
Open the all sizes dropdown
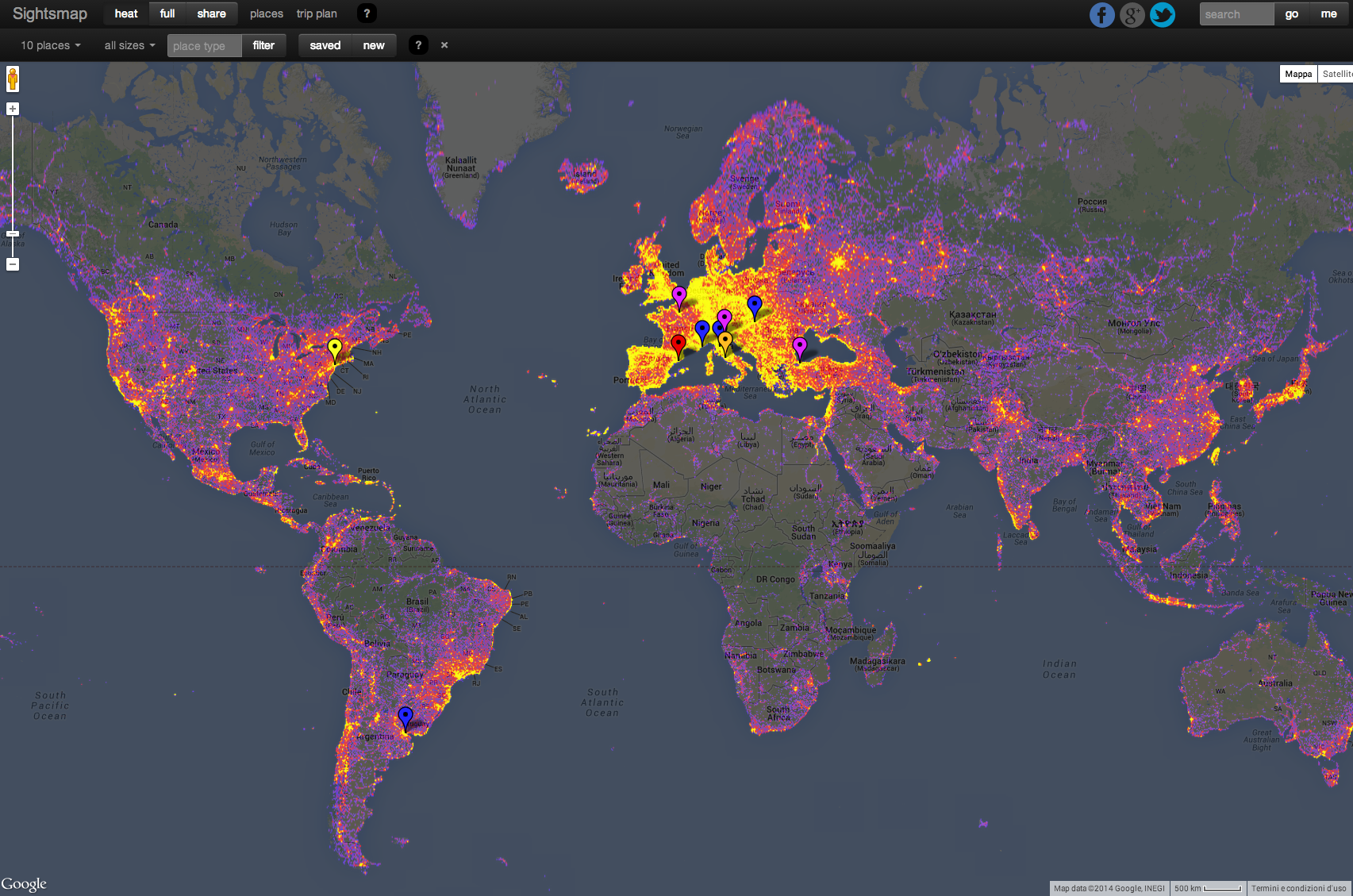(x=129, y=45)
